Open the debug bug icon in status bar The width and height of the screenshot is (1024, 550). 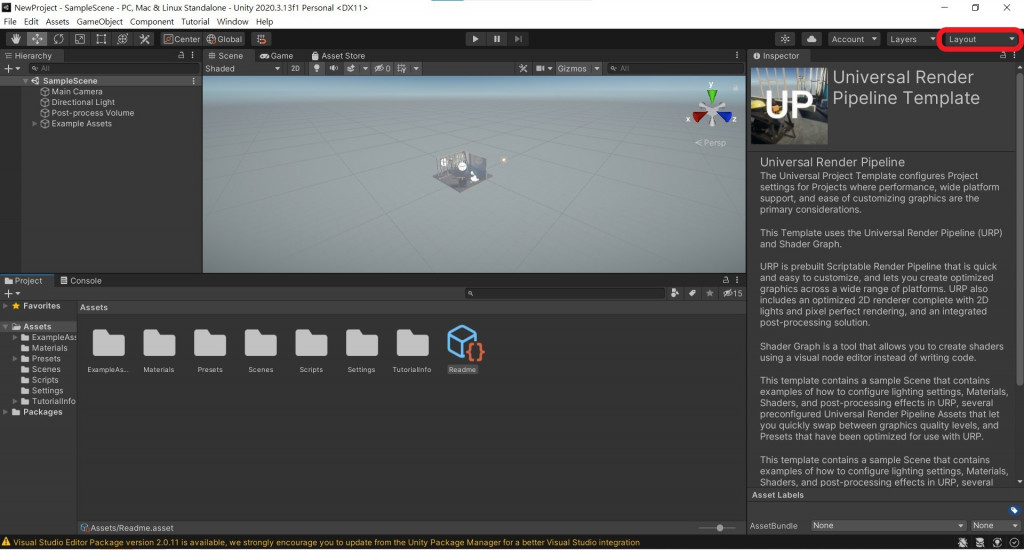(963, 542)
